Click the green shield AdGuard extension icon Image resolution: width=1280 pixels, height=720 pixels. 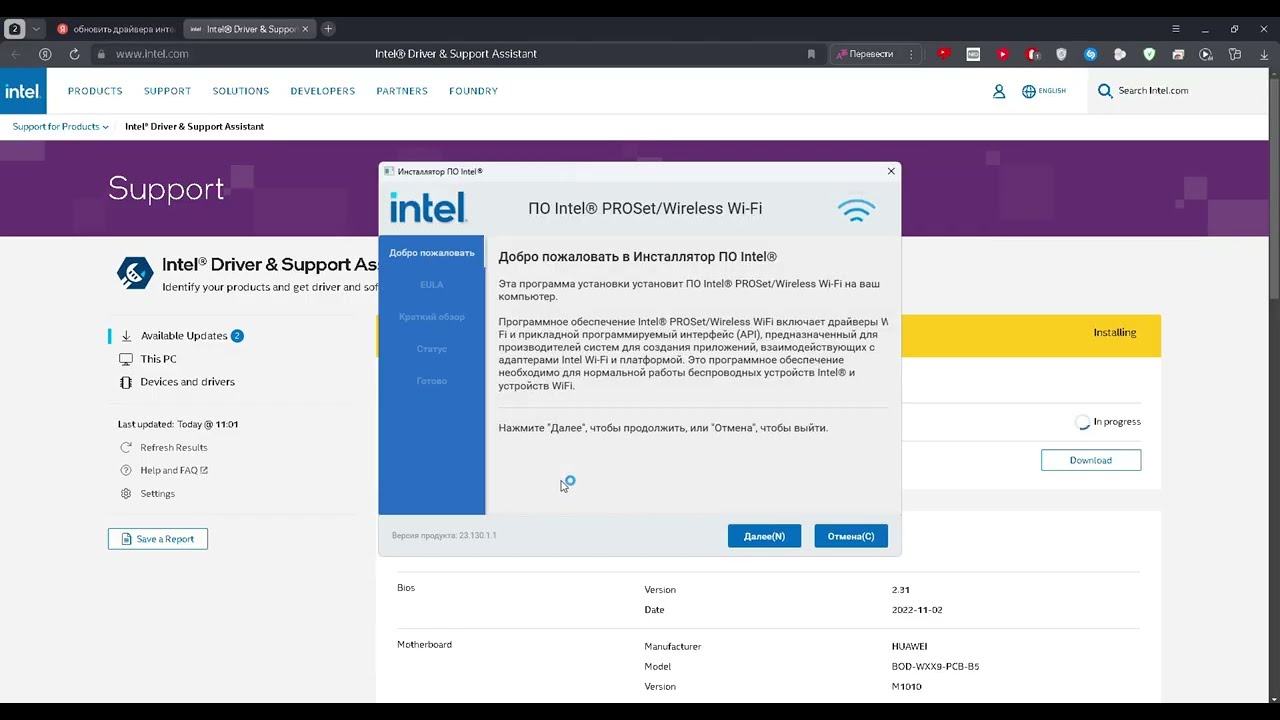[x=1149, y=54]
